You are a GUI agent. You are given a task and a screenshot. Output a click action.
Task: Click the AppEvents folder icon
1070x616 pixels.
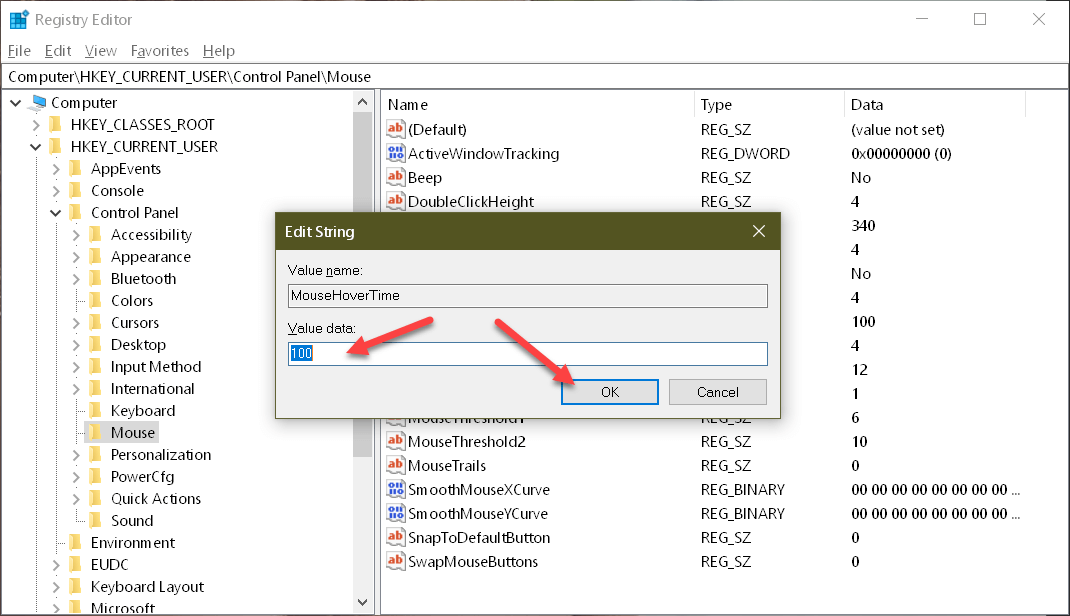[76, 168]
